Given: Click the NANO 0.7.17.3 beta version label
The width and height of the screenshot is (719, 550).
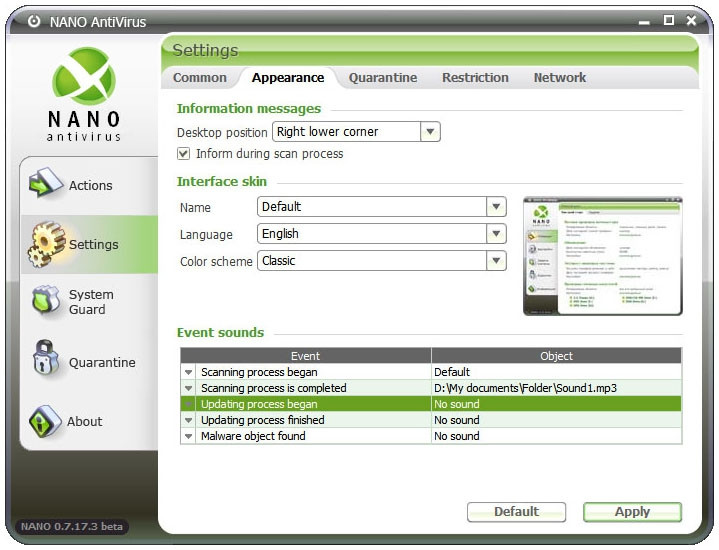Looking at the screenshot, I should [x=72, y=526].
